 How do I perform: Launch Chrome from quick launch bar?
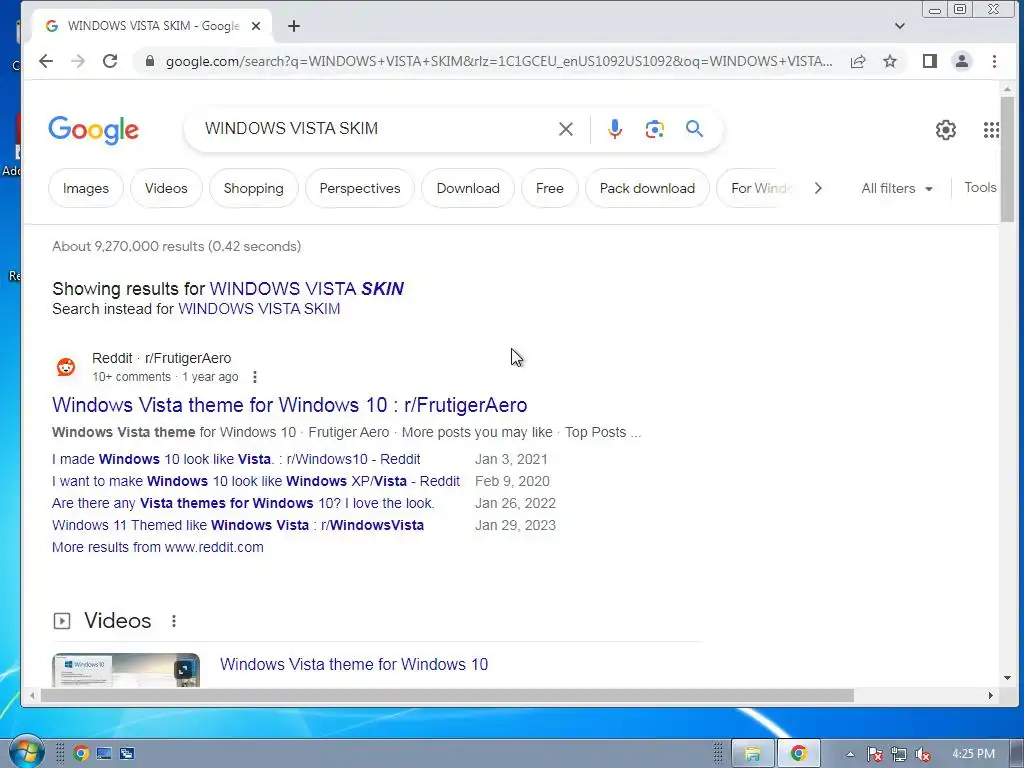point(81,754)
